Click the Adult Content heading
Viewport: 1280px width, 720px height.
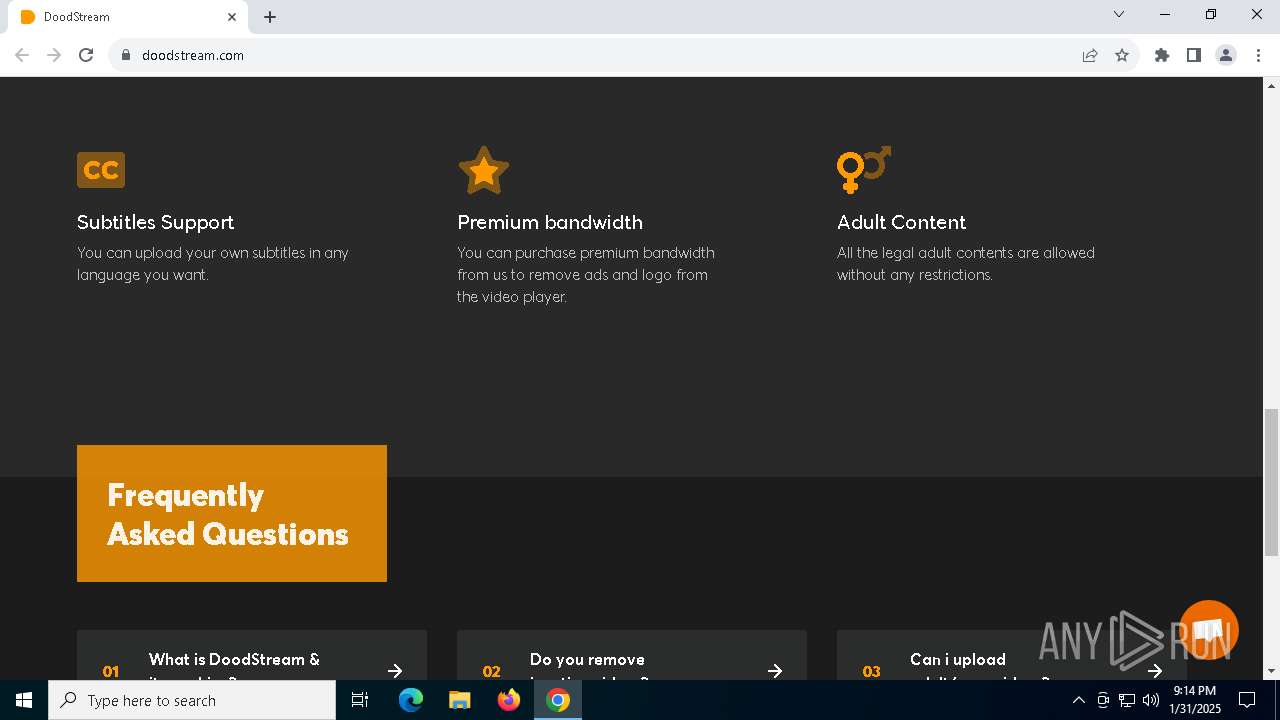(902, 222)
